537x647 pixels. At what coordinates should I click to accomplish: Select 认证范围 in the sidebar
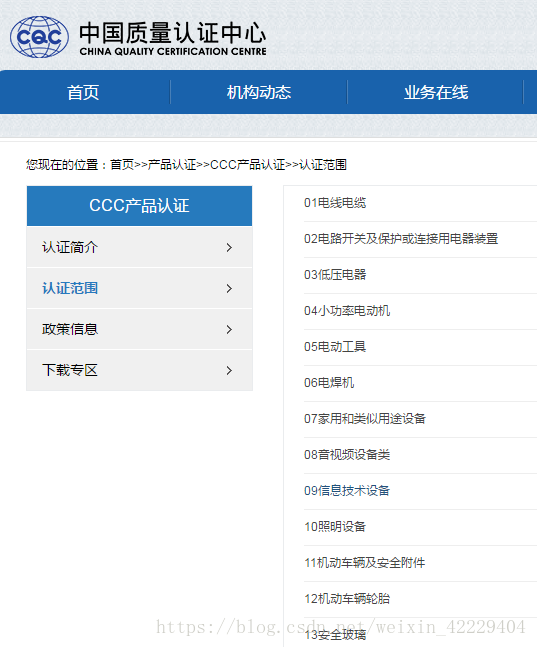coord(140,288)
